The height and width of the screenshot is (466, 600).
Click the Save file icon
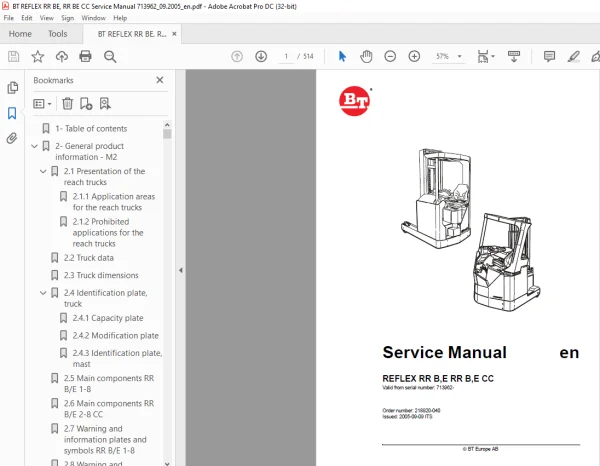[x=13, y=57]
